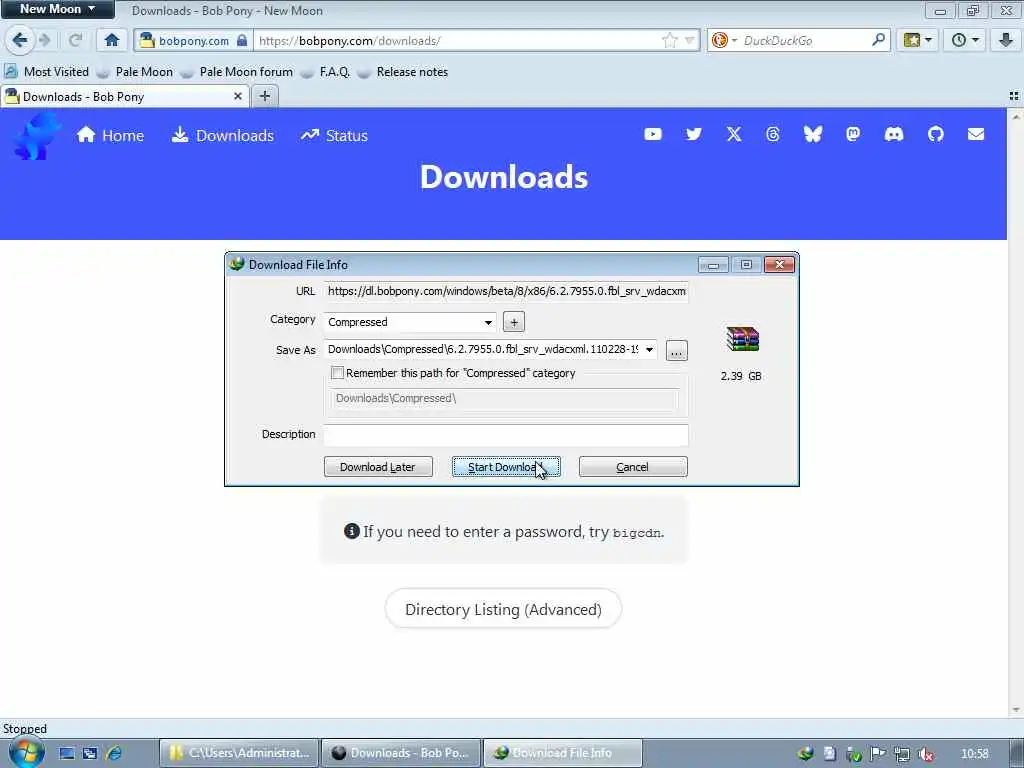Switch to Downloads - Bob Po... taskbar button
This screenshot has width=1024, height=768.
coord(401,753)
